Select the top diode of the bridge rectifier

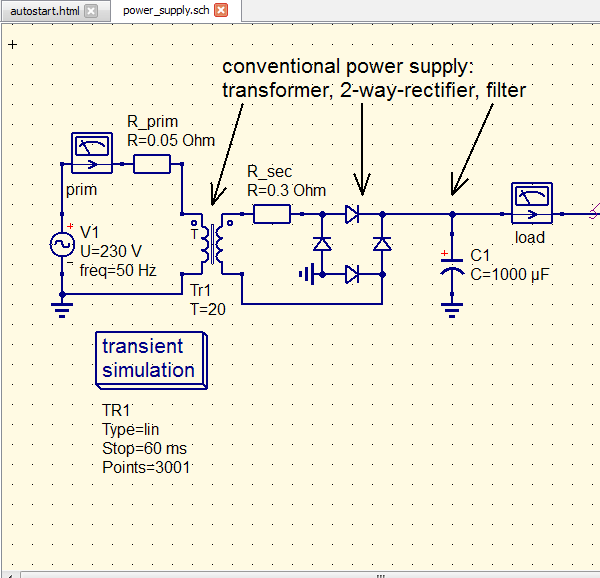[352, 213]
